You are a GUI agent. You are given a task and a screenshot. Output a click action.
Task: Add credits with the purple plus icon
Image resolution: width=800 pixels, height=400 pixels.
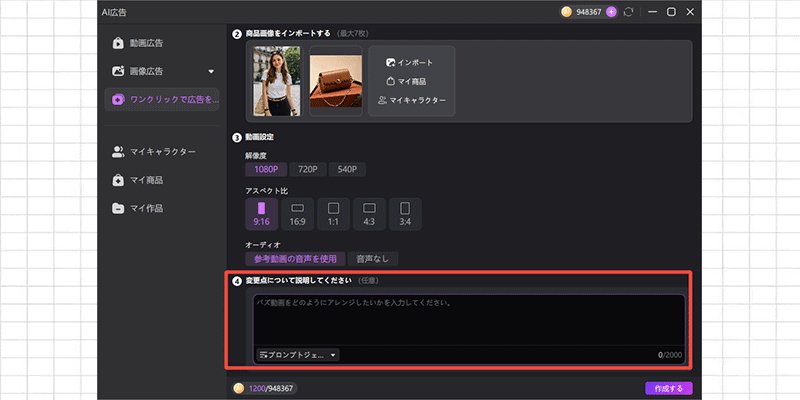tap(611, 12)
